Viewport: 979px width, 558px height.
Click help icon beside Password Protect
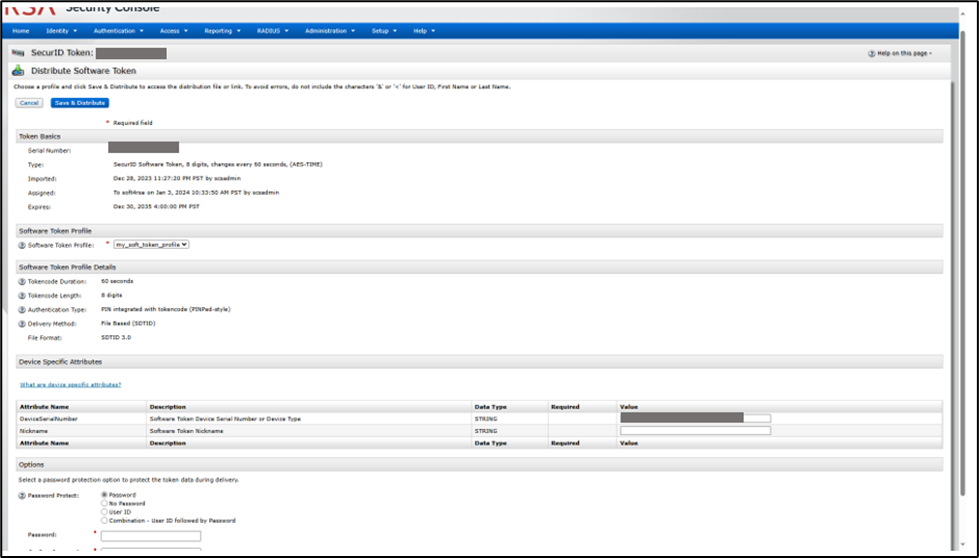[x=22, y=495]
